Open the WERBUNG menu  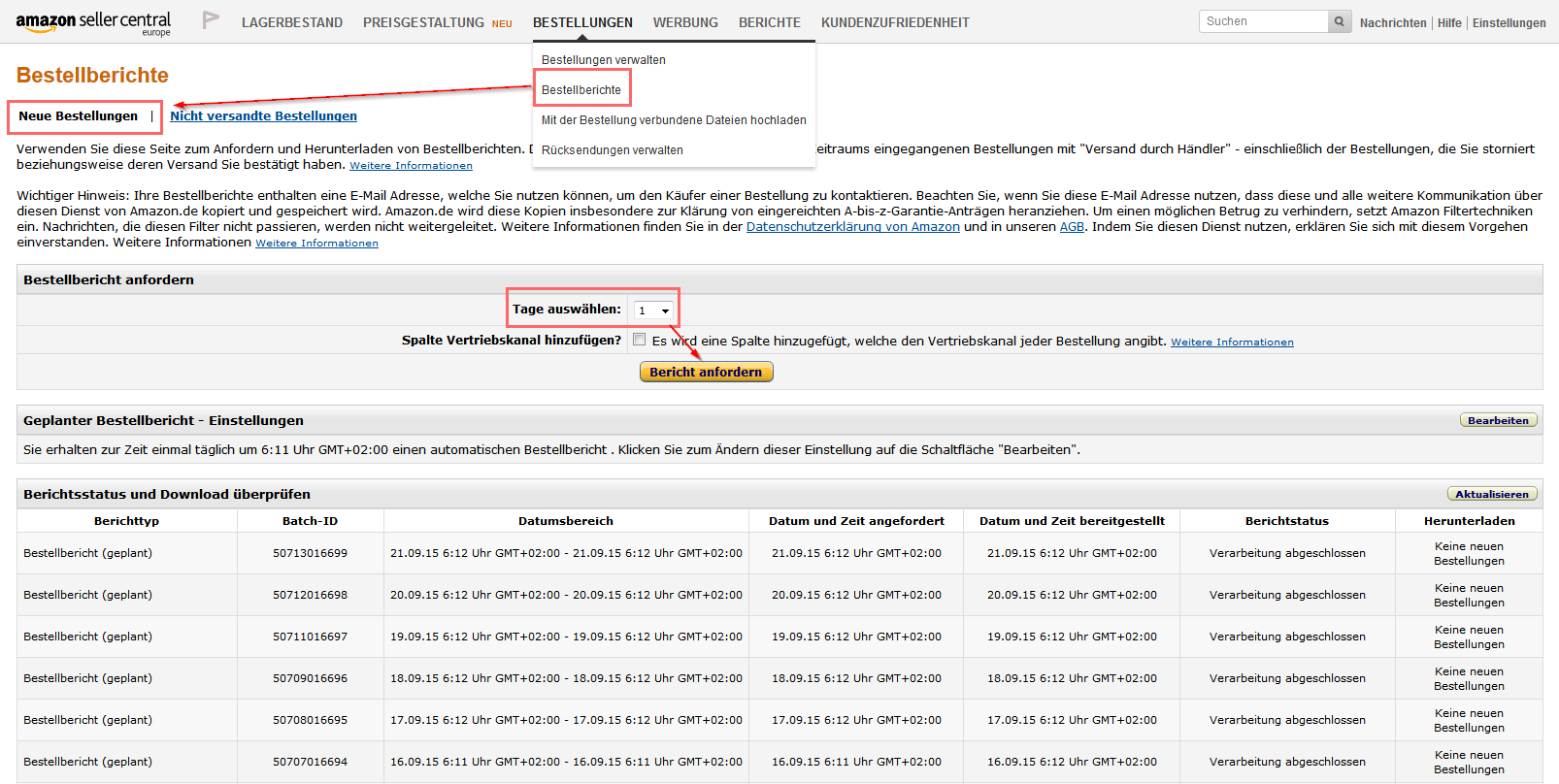click(x=685, y=22)
